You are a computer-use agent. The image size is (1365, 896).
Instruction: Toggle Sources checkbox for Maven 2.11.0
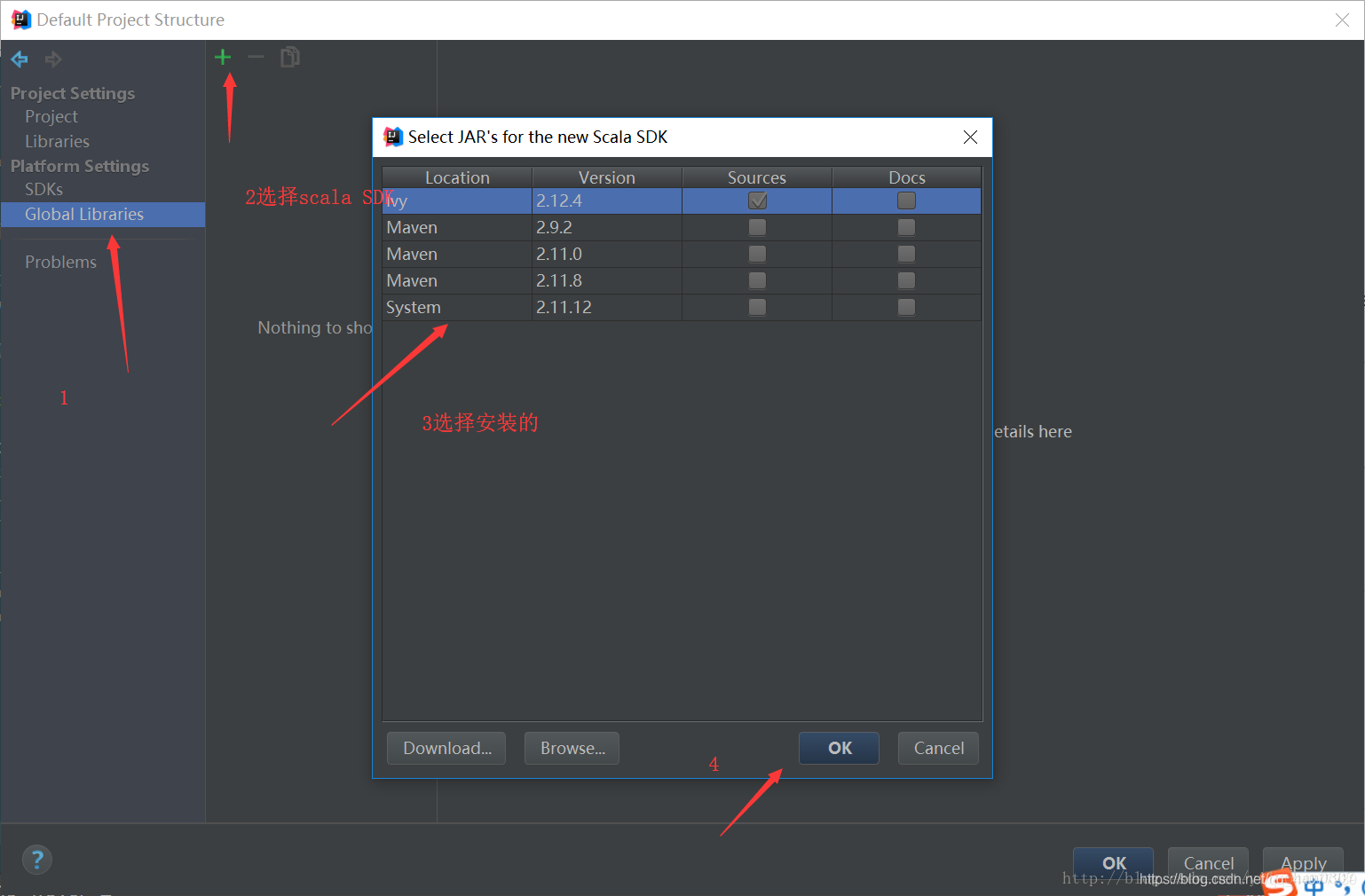point(757,254)
